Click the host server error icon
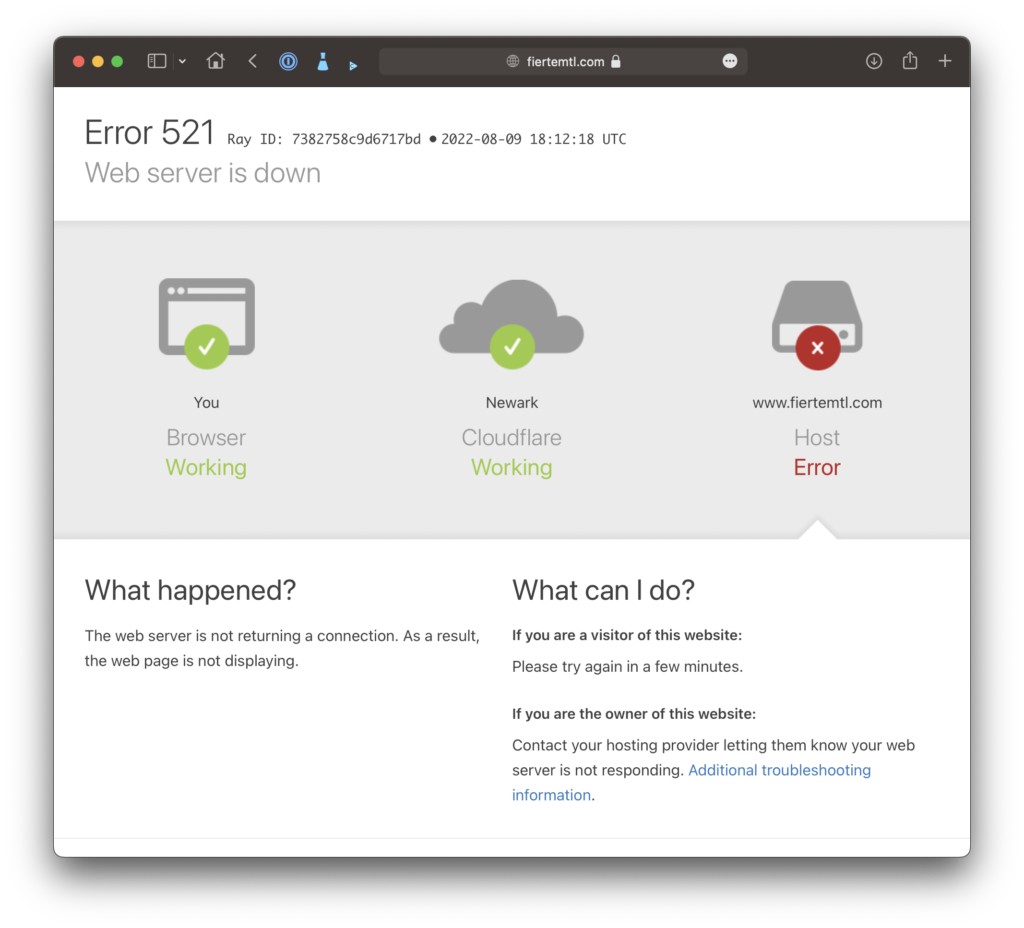1024x928 pixels. pos(817,325)
